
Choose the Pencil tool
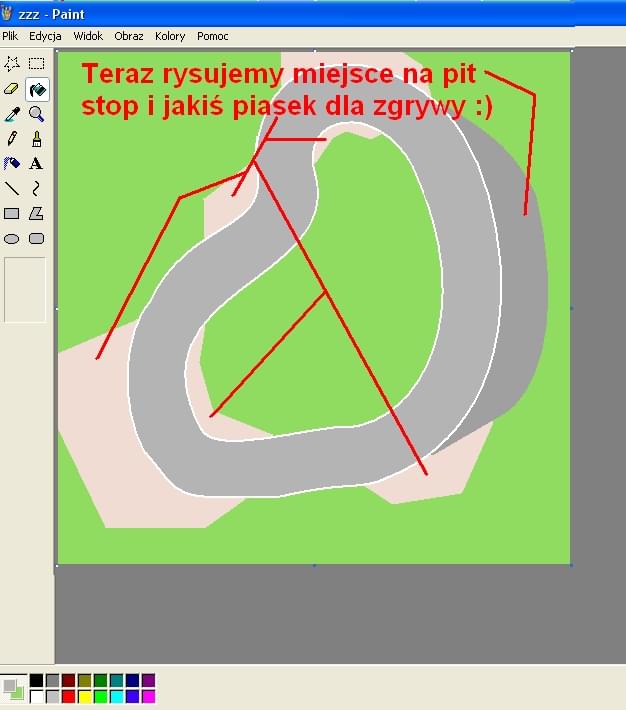12,139
